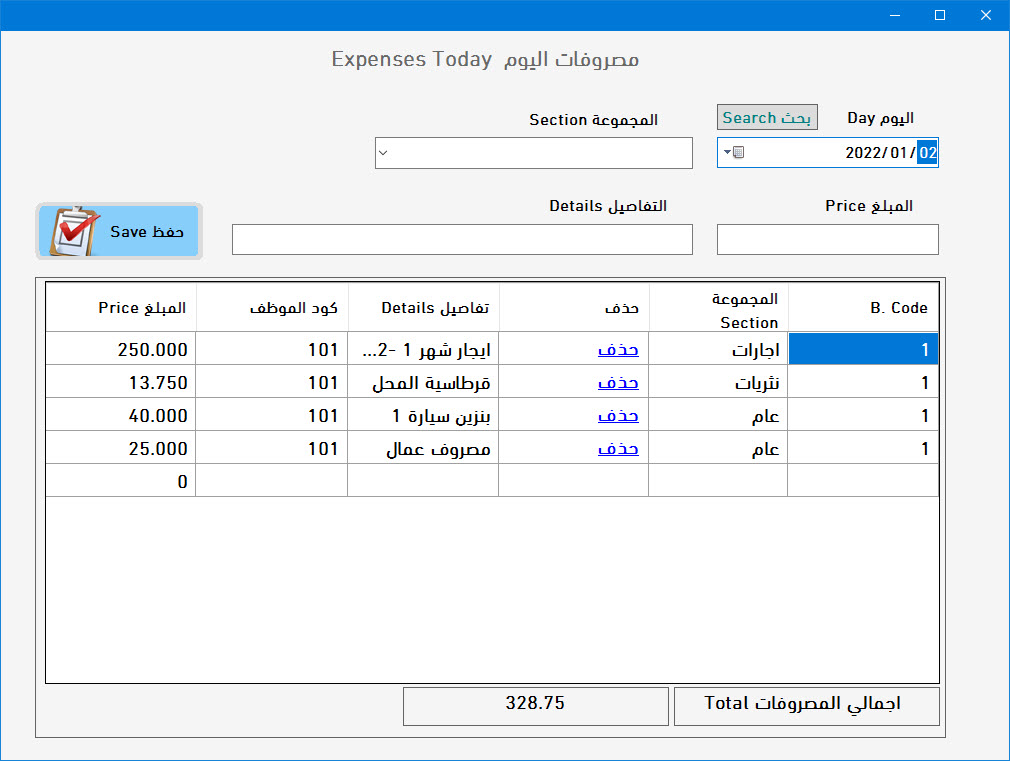Select B. Code 1 in the نثريات row
The width and height of the screenshot is (1010, 761).
863,382
